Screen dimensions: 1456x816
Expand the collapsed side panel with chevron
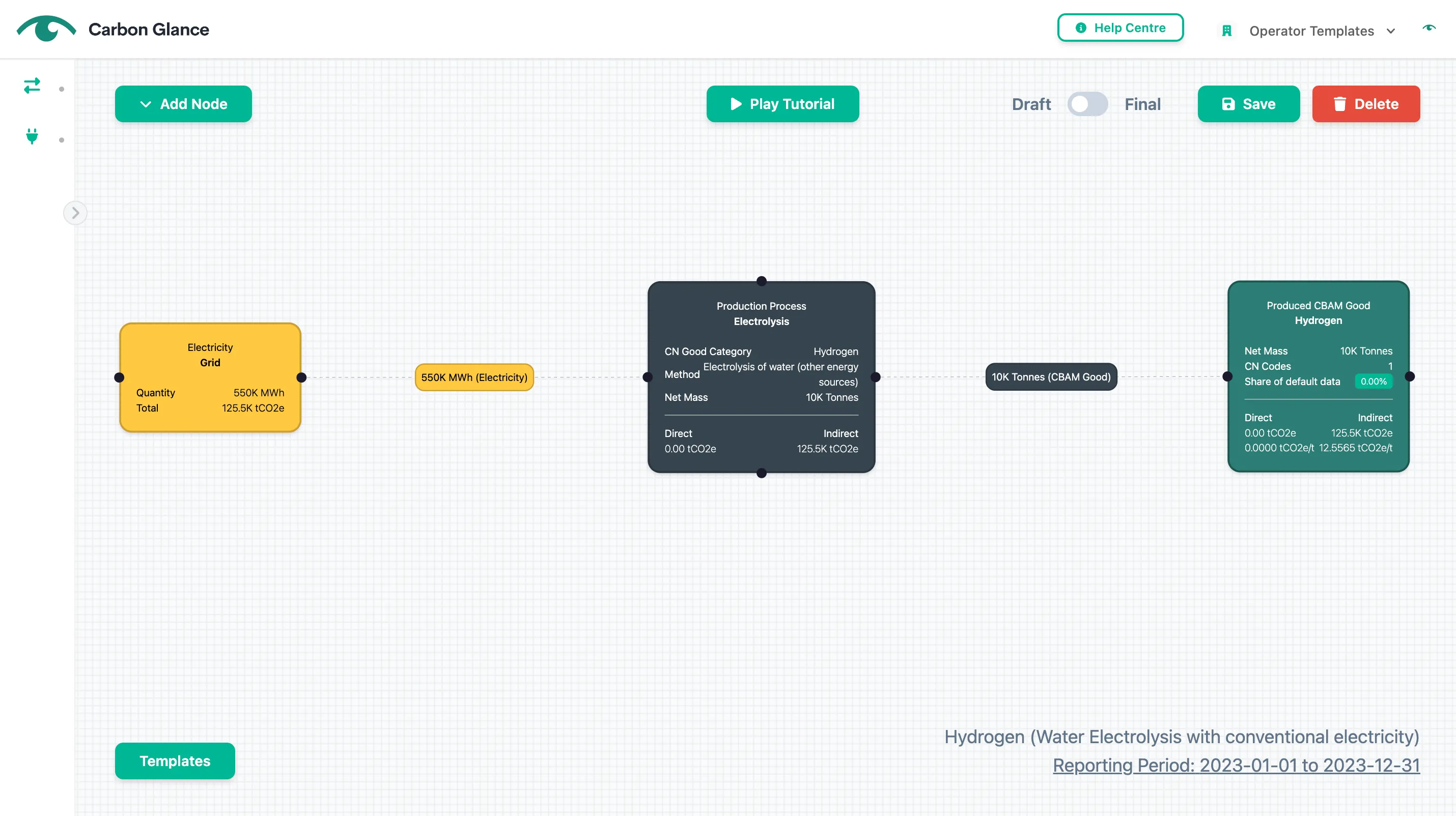[x=75, y=213]
